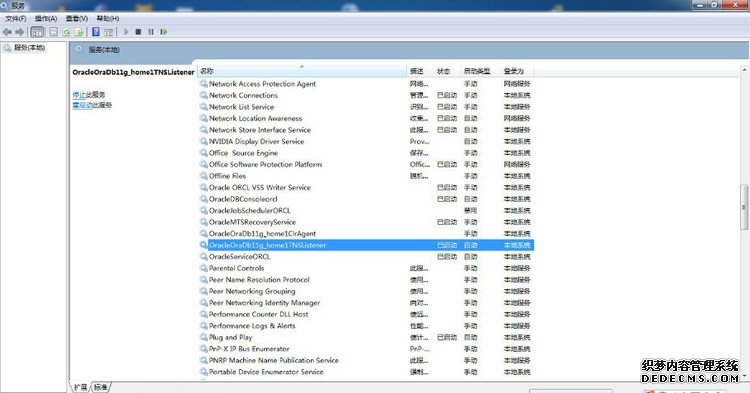Click the Restart Service green icon
Screen dimensions: 750x393
164,32
